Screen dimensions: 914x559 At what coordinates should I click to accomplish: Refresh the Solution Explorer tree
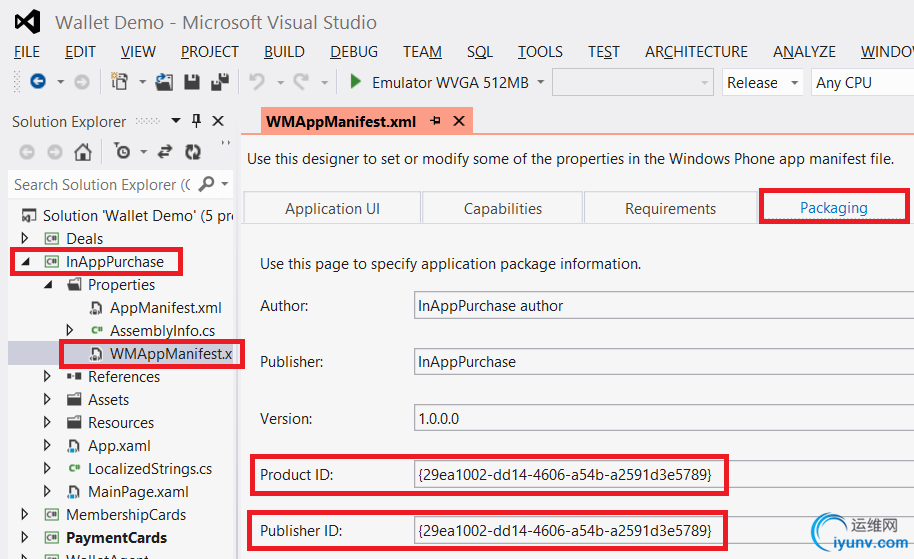point(193,152)
